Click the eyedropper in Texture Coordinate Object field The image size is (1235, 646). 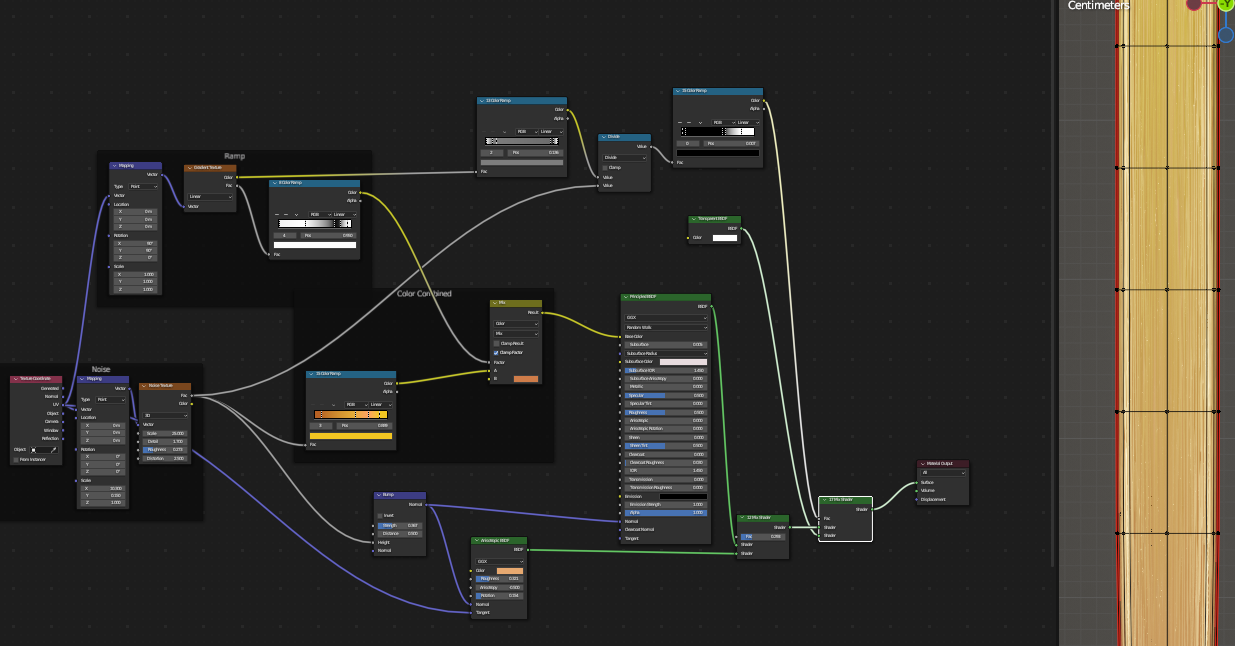(54, 449)
